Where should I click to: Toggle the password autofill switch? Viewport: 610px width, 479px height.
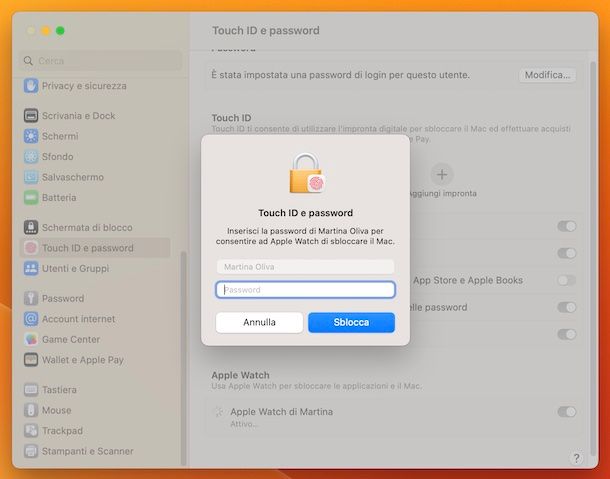(x=566, y=307)
